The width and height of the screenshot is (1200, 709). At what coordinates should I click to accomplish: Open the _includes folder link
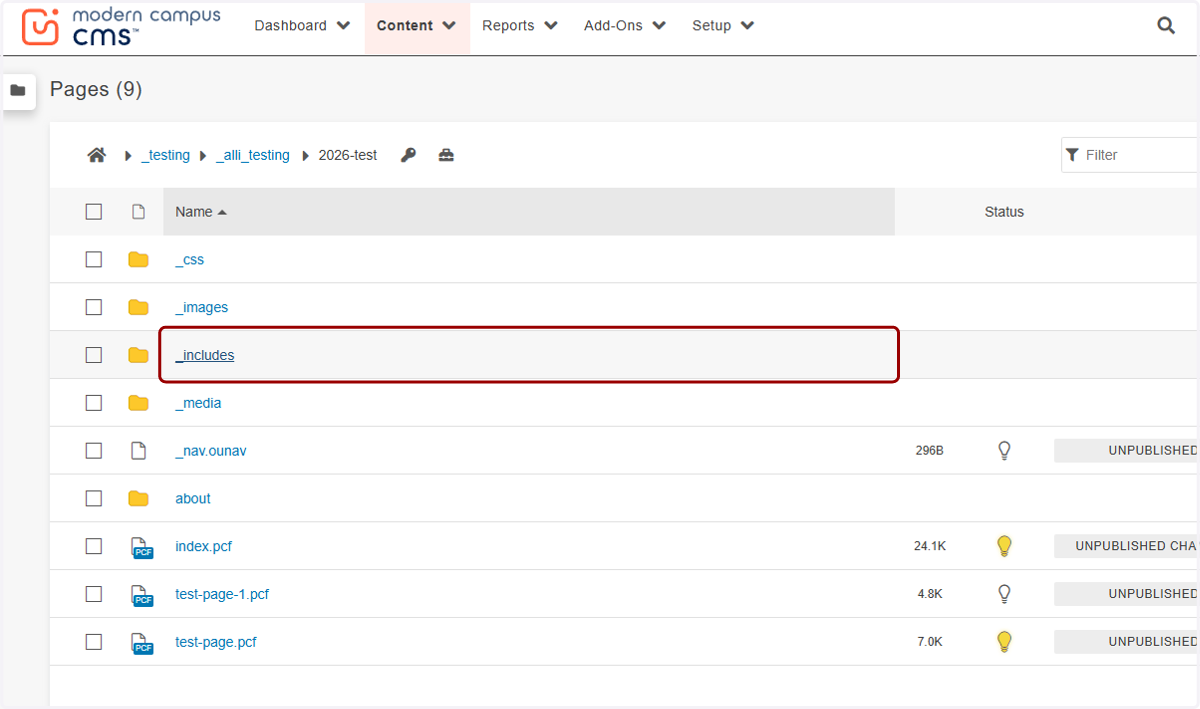tap(205, 355)
